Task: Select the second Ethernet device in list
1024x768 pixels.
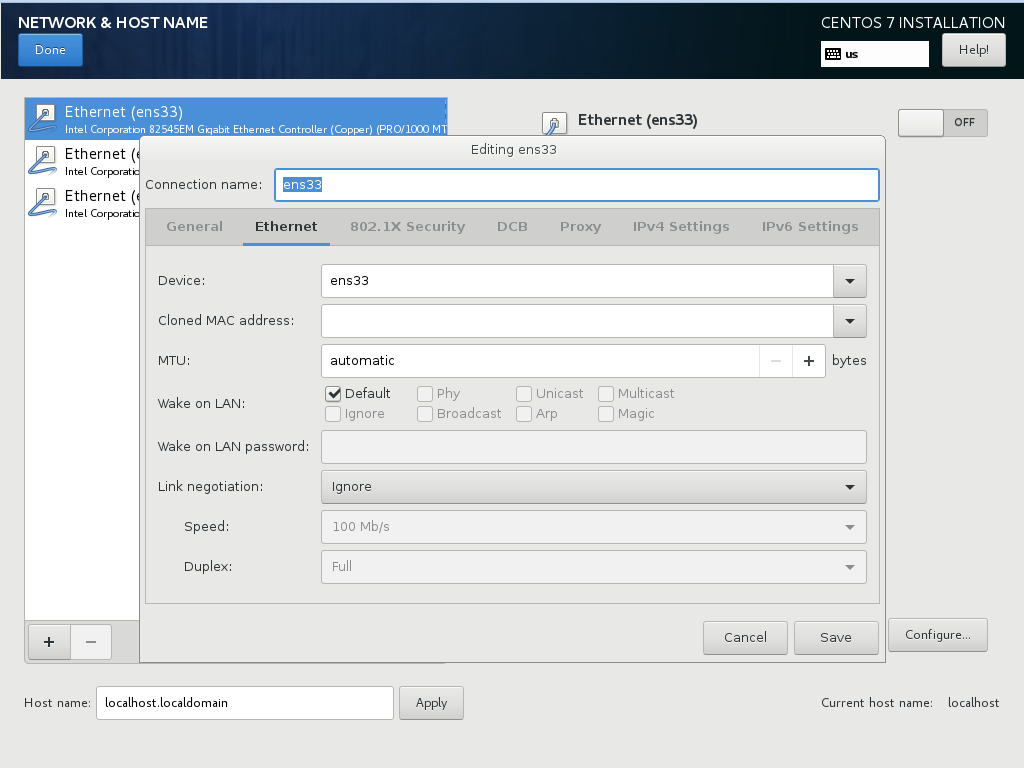Action: 83,161
